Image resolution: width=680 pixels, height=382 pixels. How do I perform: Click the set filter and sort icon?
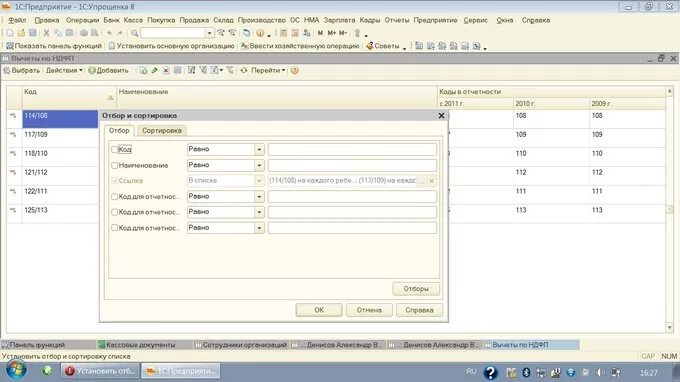191,70
